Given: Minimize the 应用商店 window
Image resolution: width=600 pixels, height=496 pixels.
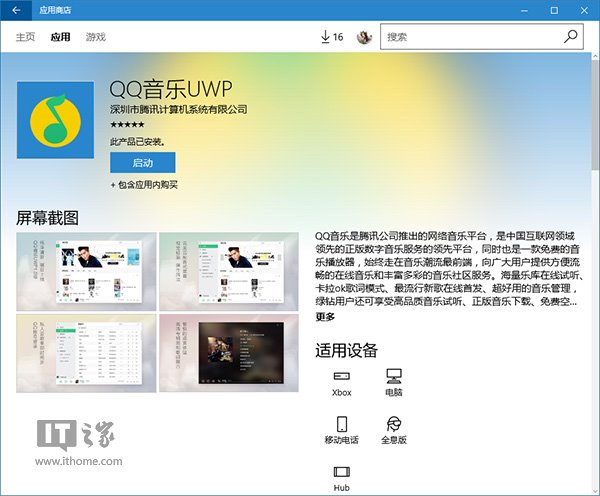Looking at the screenshot, I should point(524,10).
